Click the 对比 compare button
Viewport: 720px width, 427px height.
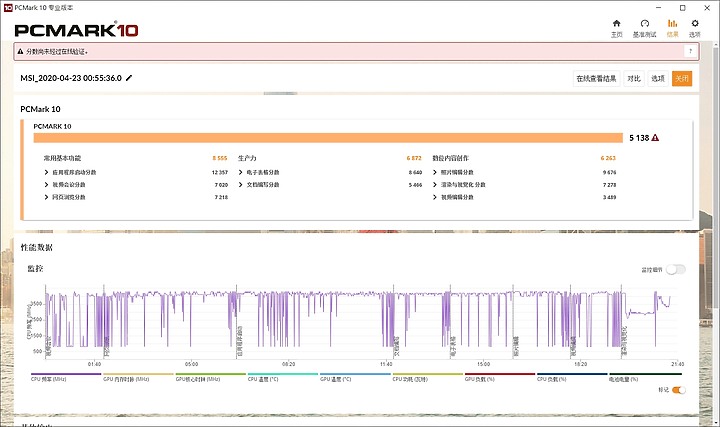click(x=634, y=79)
